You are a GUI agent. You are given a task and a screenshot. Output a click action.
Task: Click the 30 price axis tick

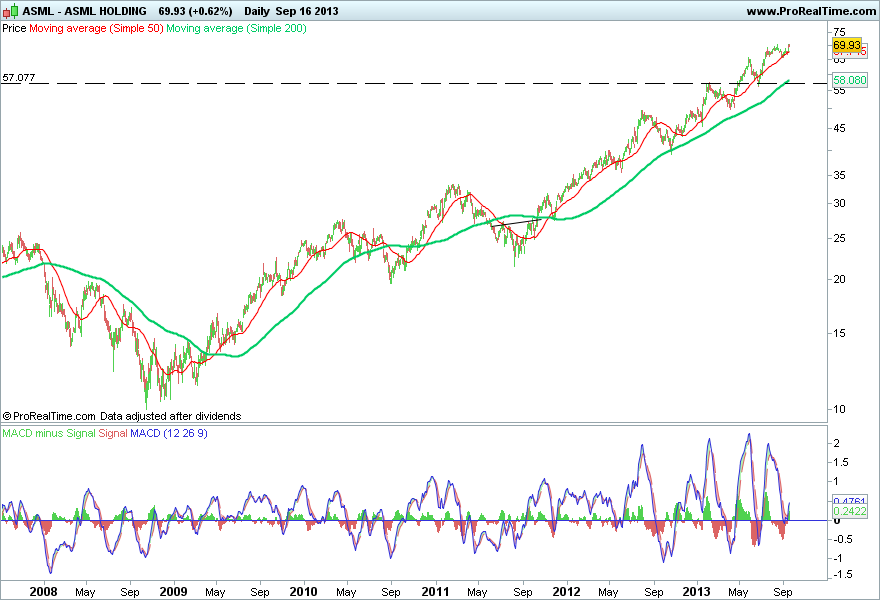pos(839,203)
